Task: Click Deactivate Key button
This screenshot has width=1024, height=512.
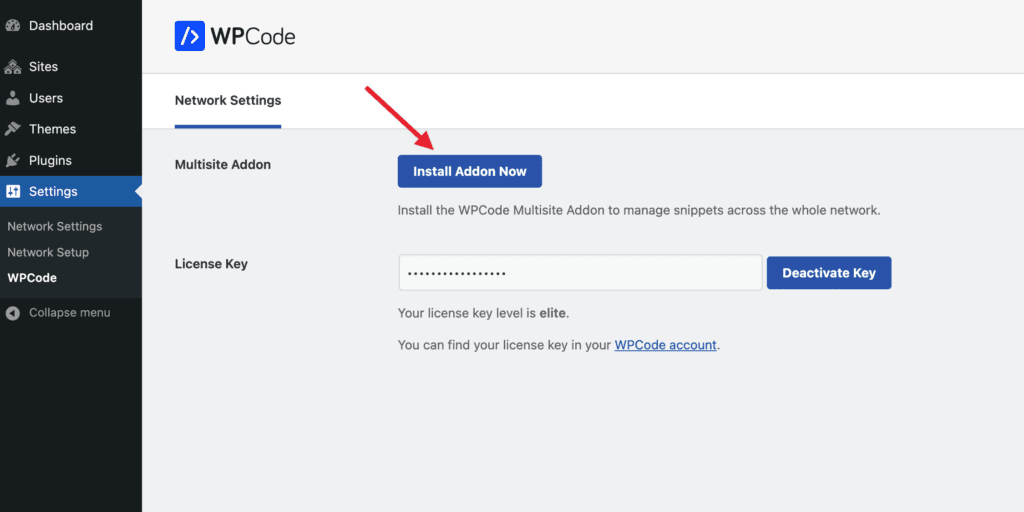Action: point(829,273)
